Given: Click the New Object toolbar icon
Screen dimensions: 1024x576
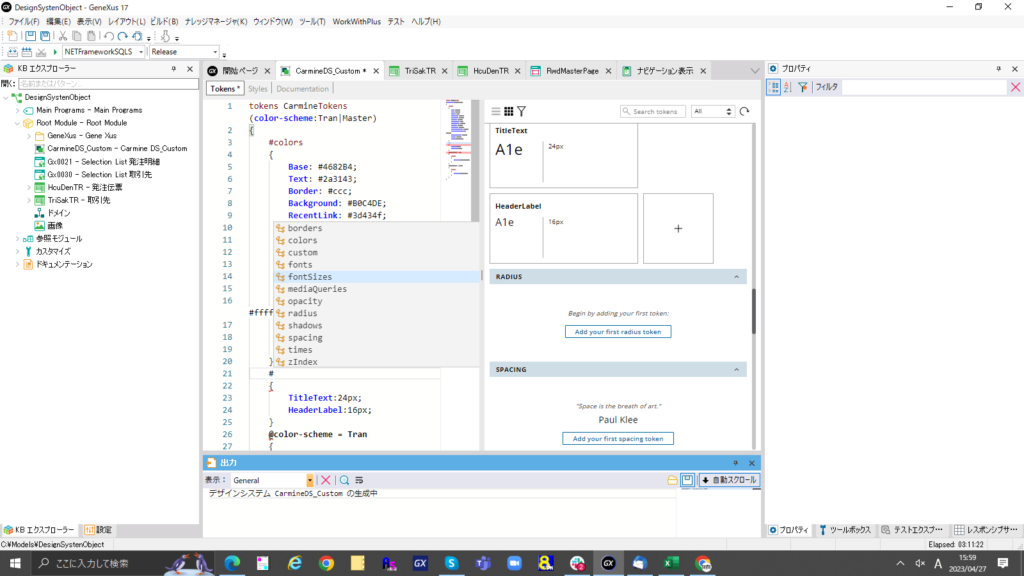Looking at the screenshot, I should pyautogui.click(x=12, y=36).
